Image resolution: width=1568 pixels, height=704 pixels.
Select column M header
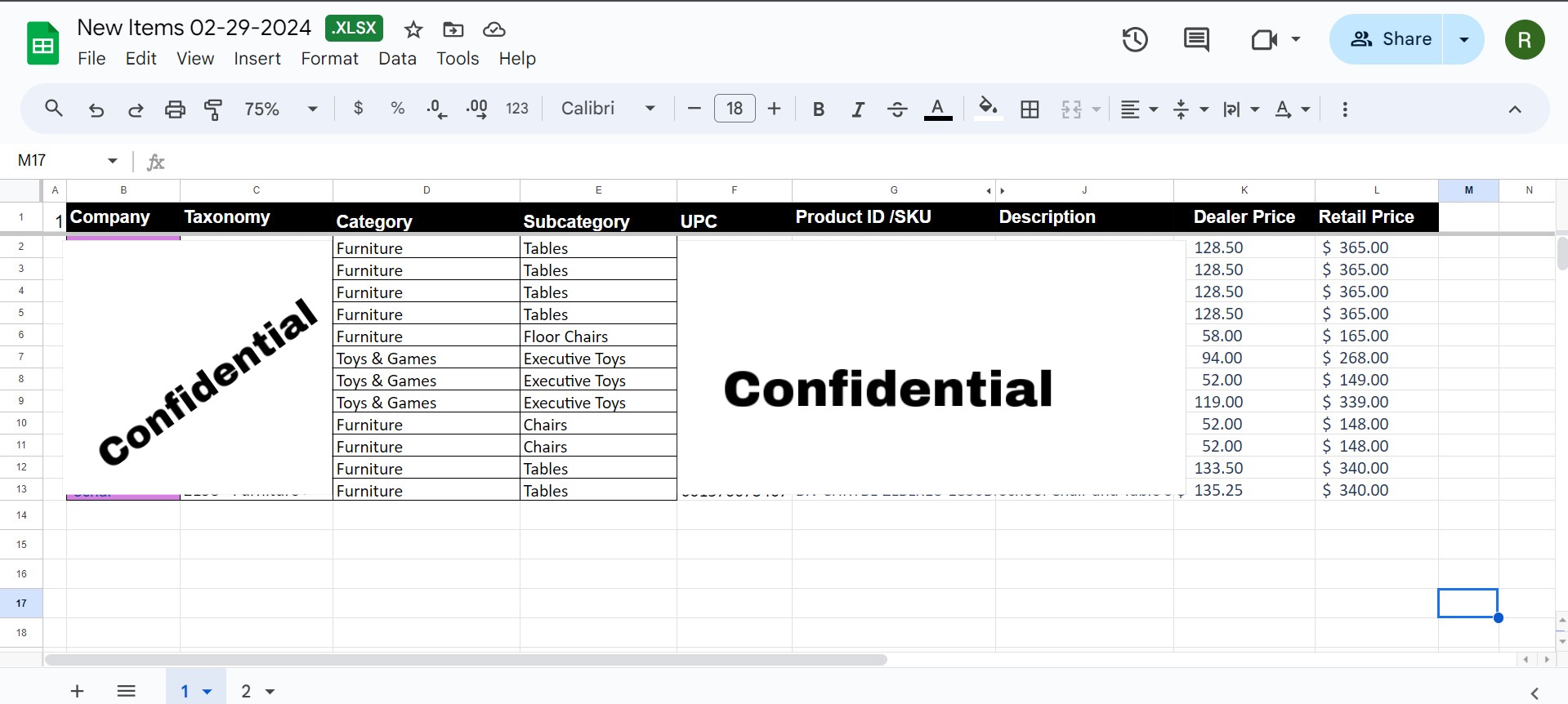coord(1468,190)
